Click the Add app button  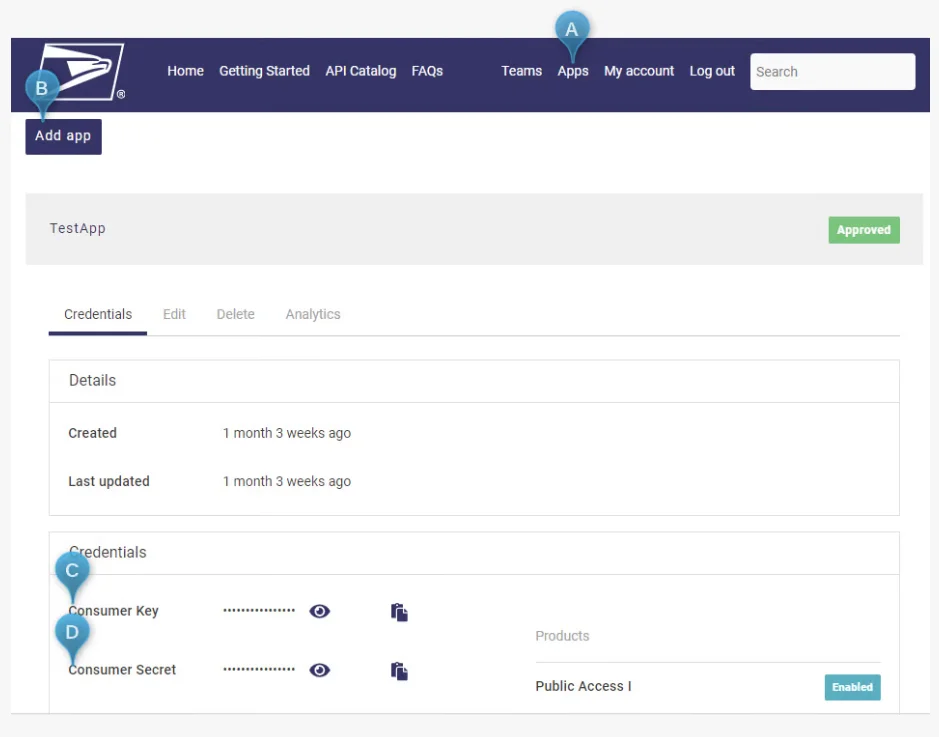pos(63,136)
